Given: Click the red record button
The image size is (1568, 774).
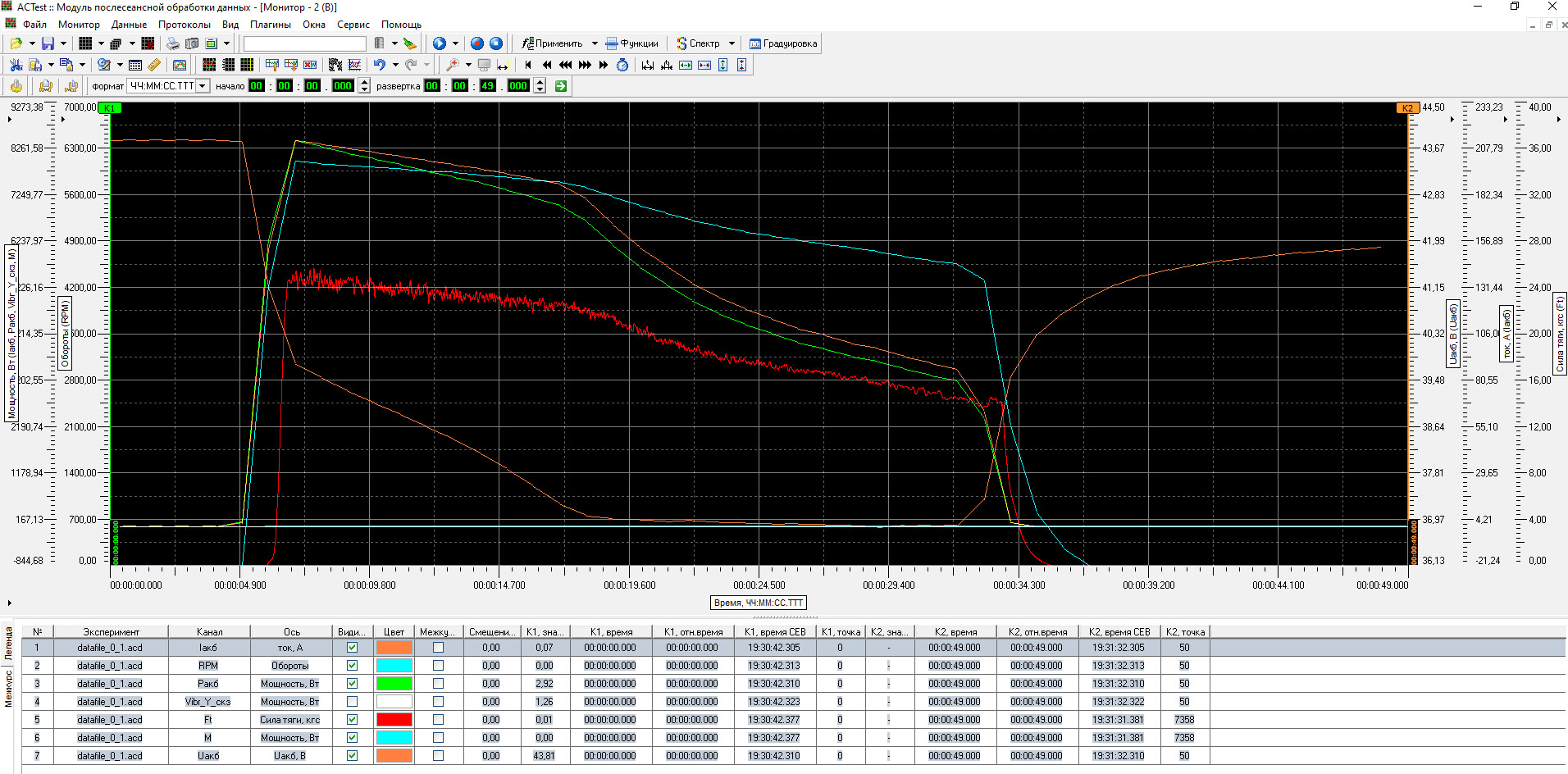Looking at the screenshot, I should (476, 43).
